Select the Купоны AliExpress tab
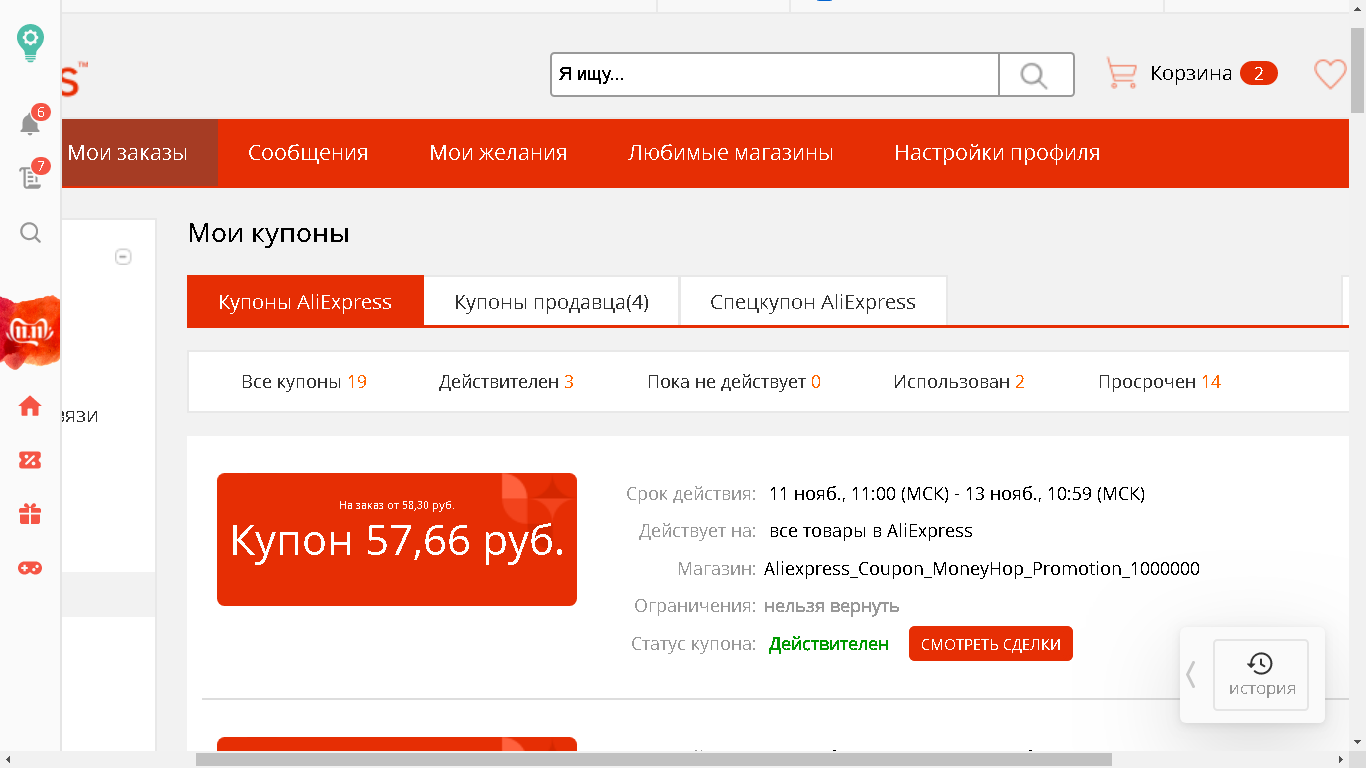The image size is (1366, 768). pyautogui.click(x=305, y=301)
